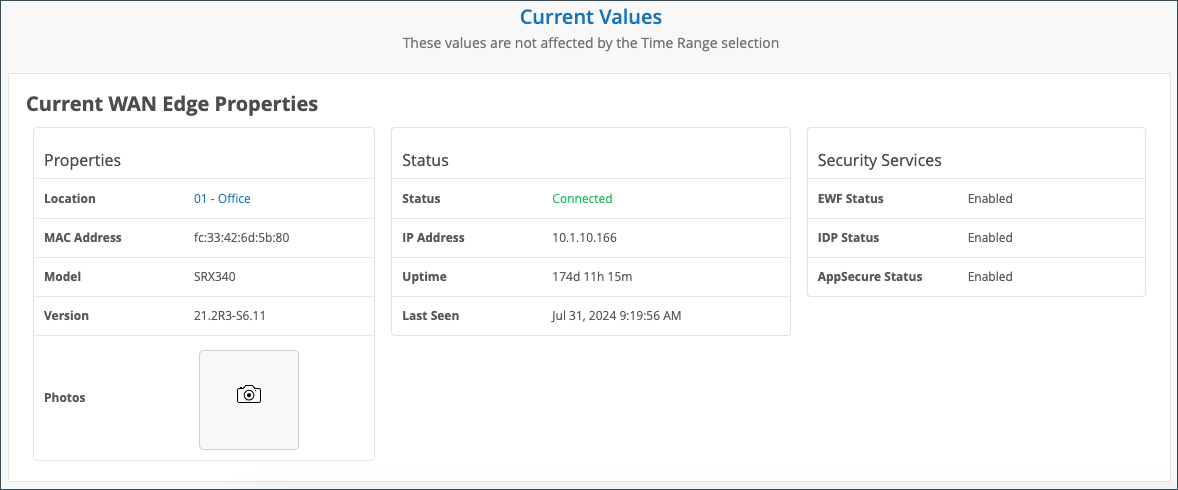Click the MAC Address field label
This screenshot has width=1178, height=490.
83,238
